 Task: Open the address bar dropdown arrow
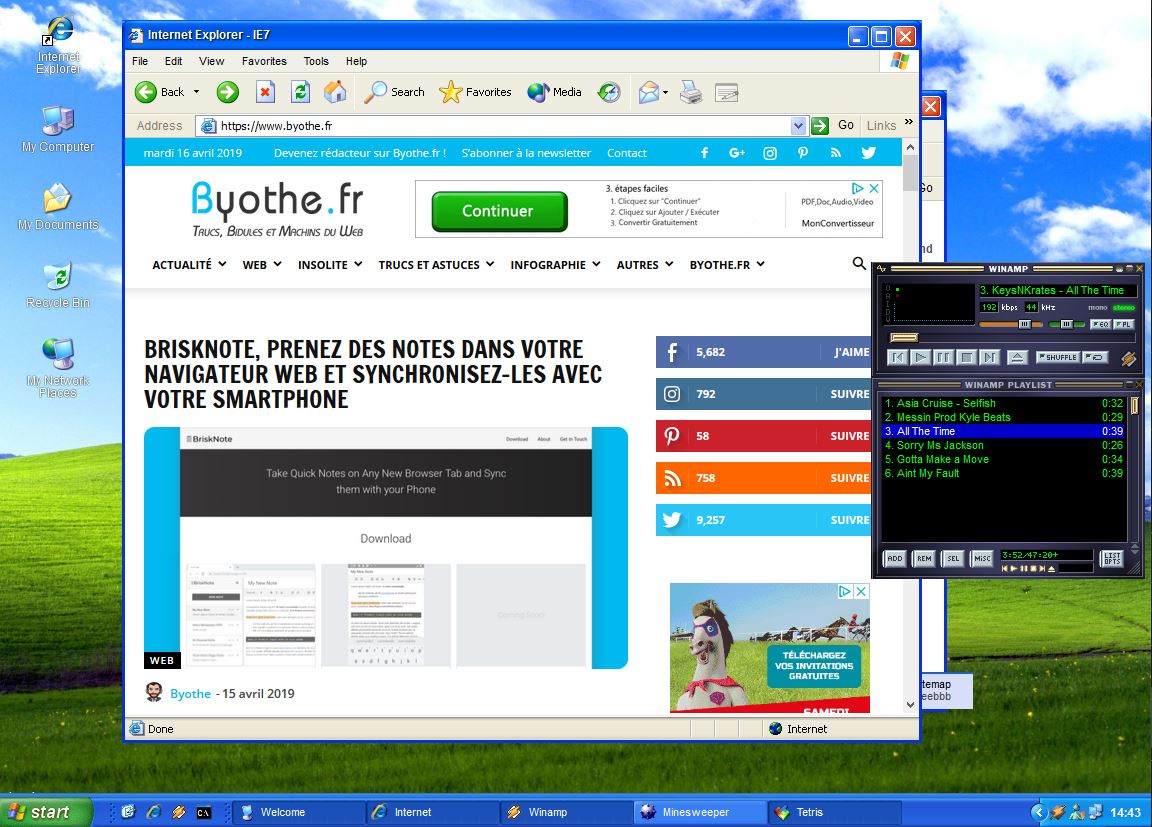[799, 126]
